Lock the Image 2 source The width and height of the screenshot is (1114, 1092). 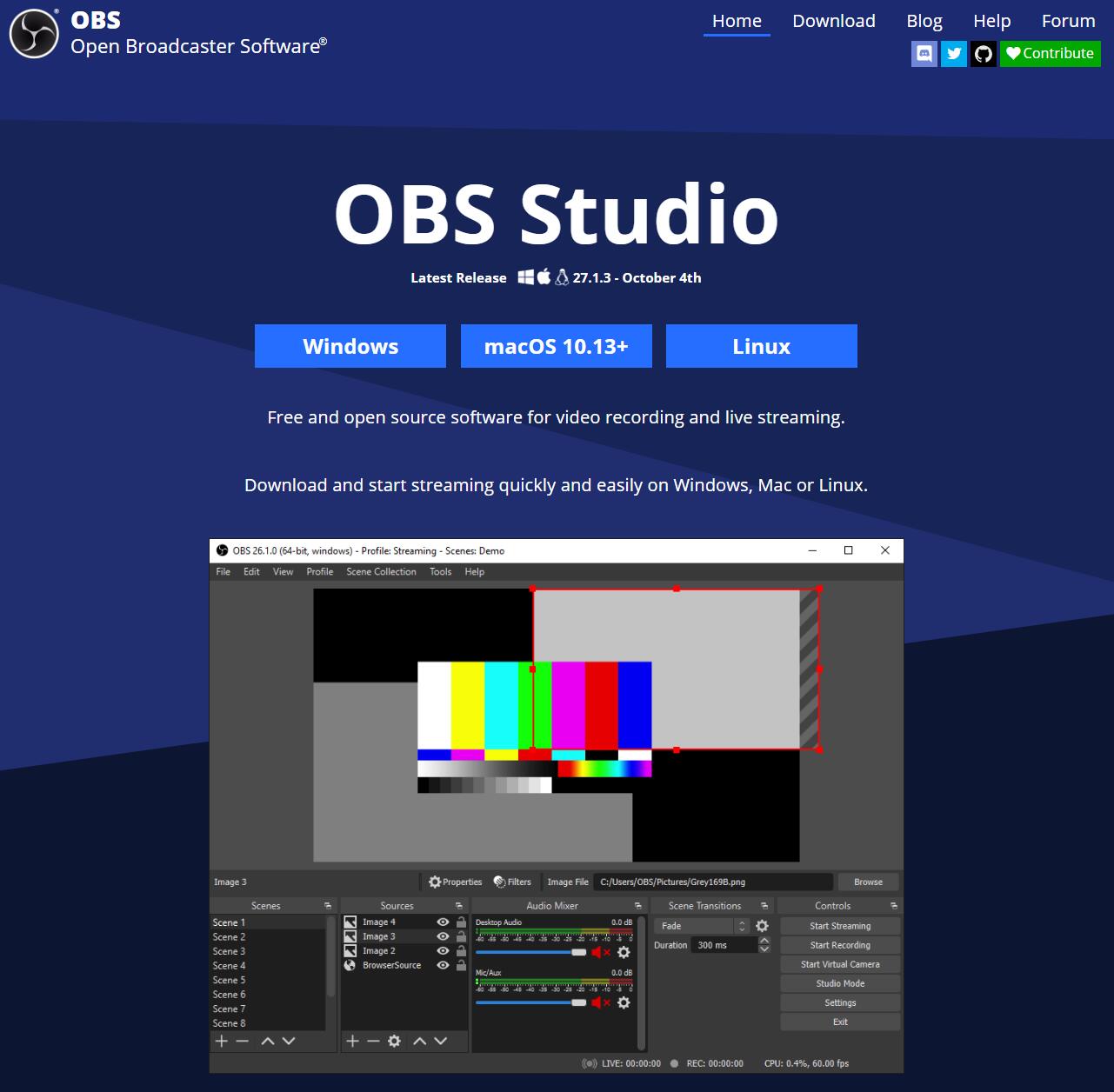[461, 950]
